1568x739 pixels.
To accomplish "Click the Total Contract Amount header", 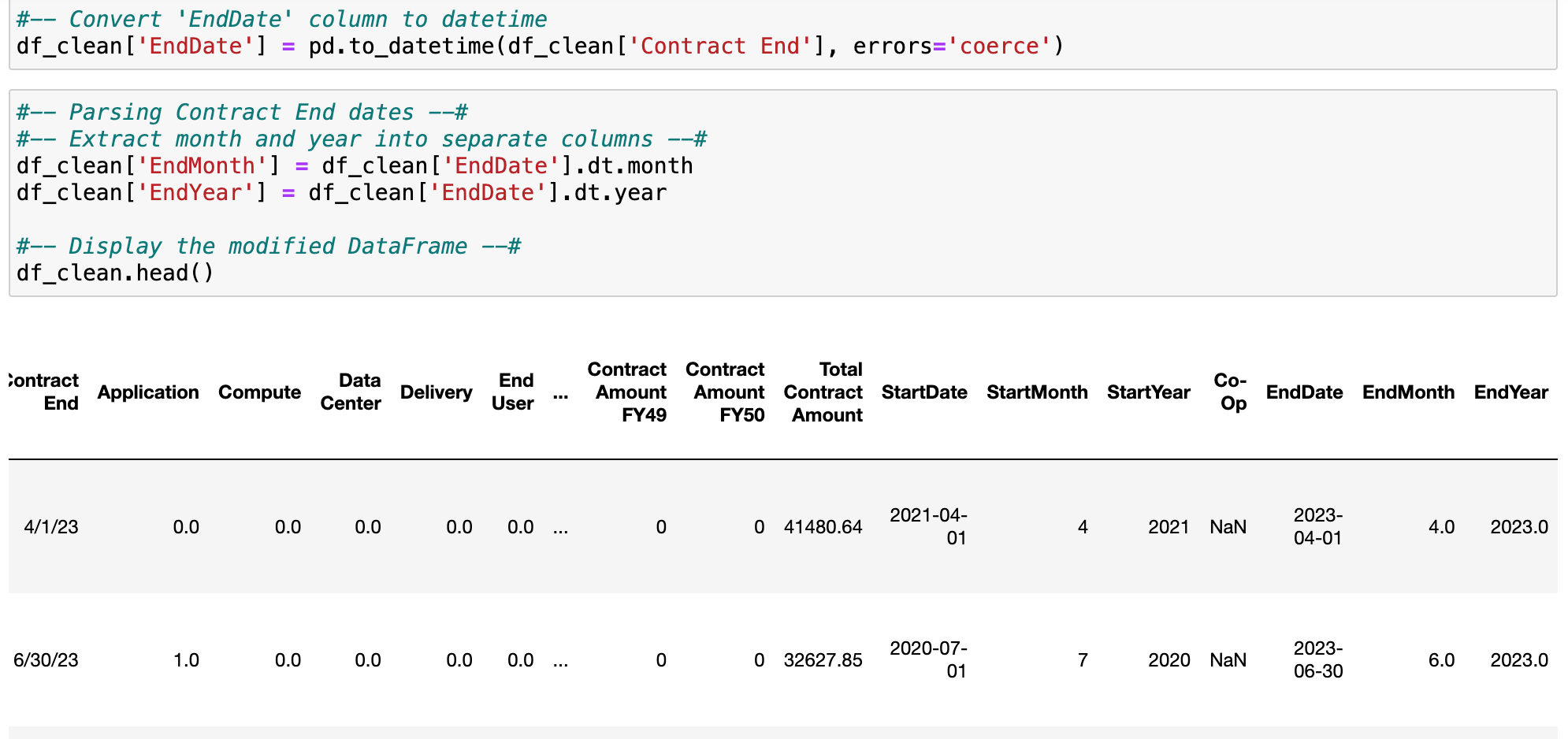I will tap(823, 392).
